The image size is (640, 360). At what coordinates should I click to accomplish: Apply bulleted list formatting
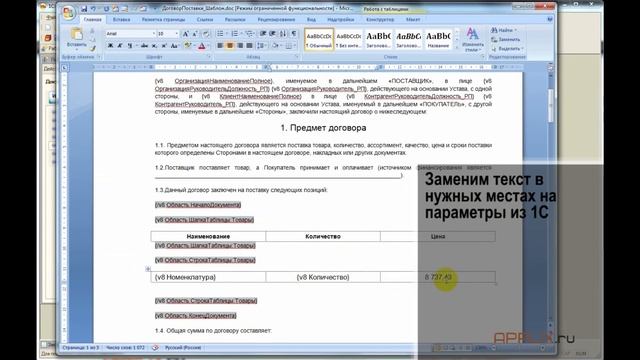(221, 34)
